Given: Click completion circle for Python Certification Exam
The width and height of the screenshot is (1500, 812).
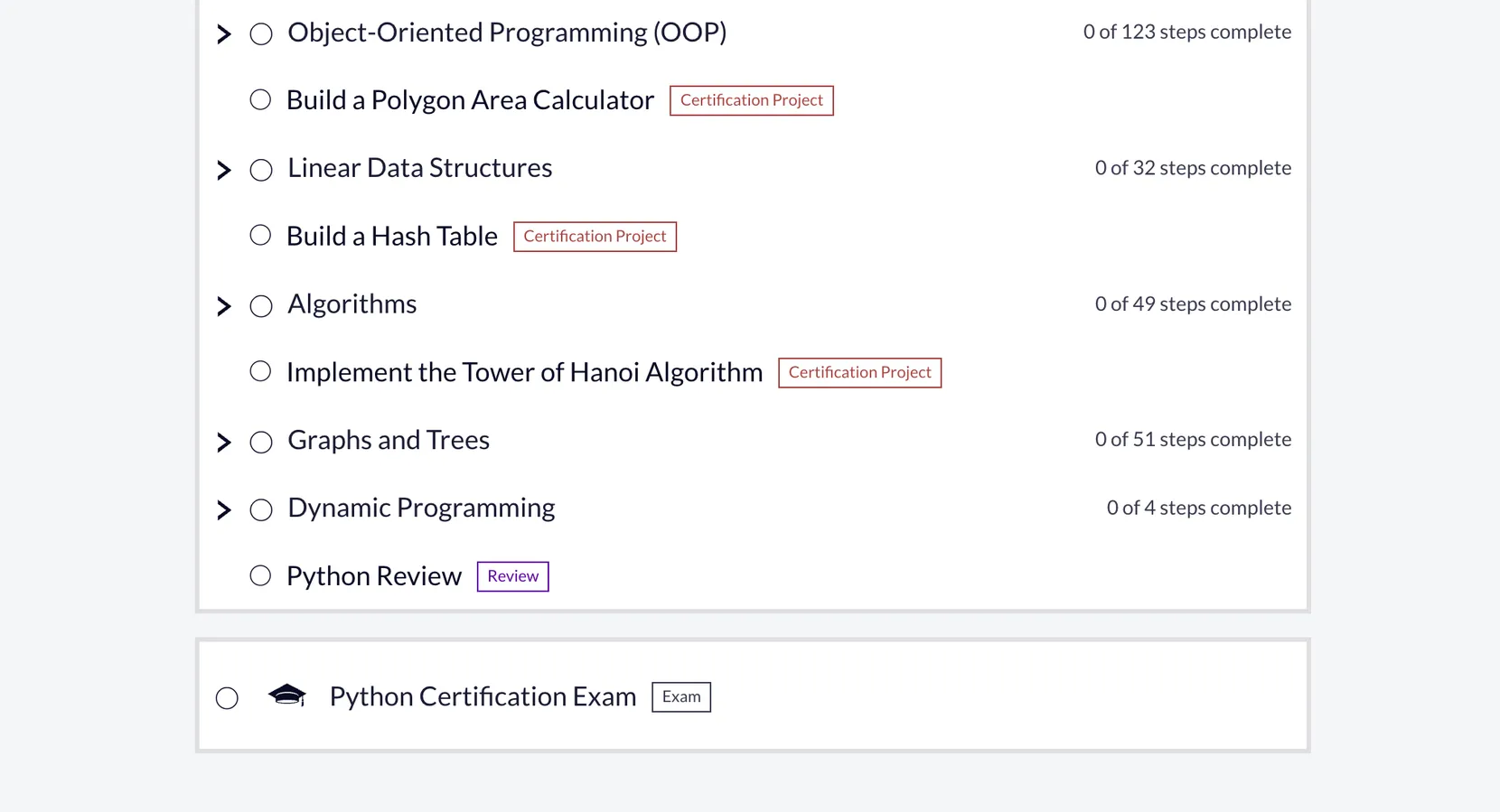Looking at the screenshot, I should click(227, 698).
